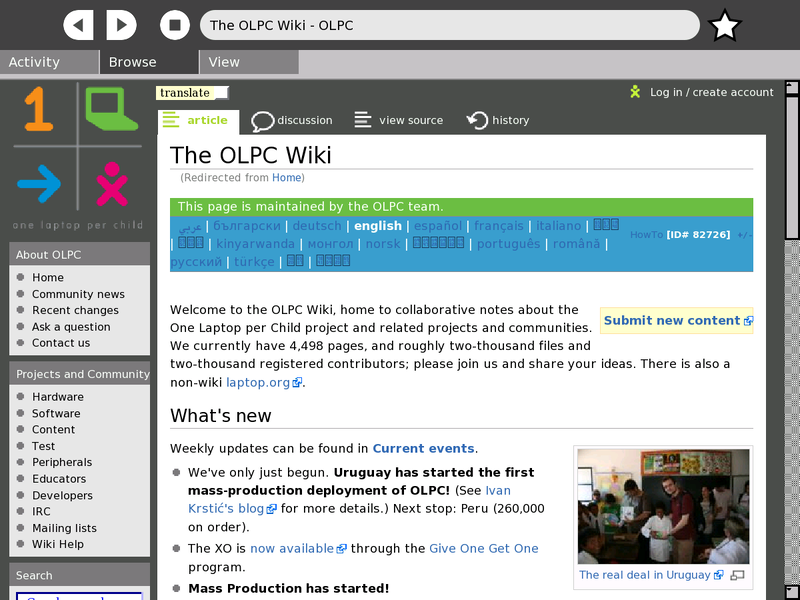Click the back navigation arrow
800x600 pixels.
[79, 25]
